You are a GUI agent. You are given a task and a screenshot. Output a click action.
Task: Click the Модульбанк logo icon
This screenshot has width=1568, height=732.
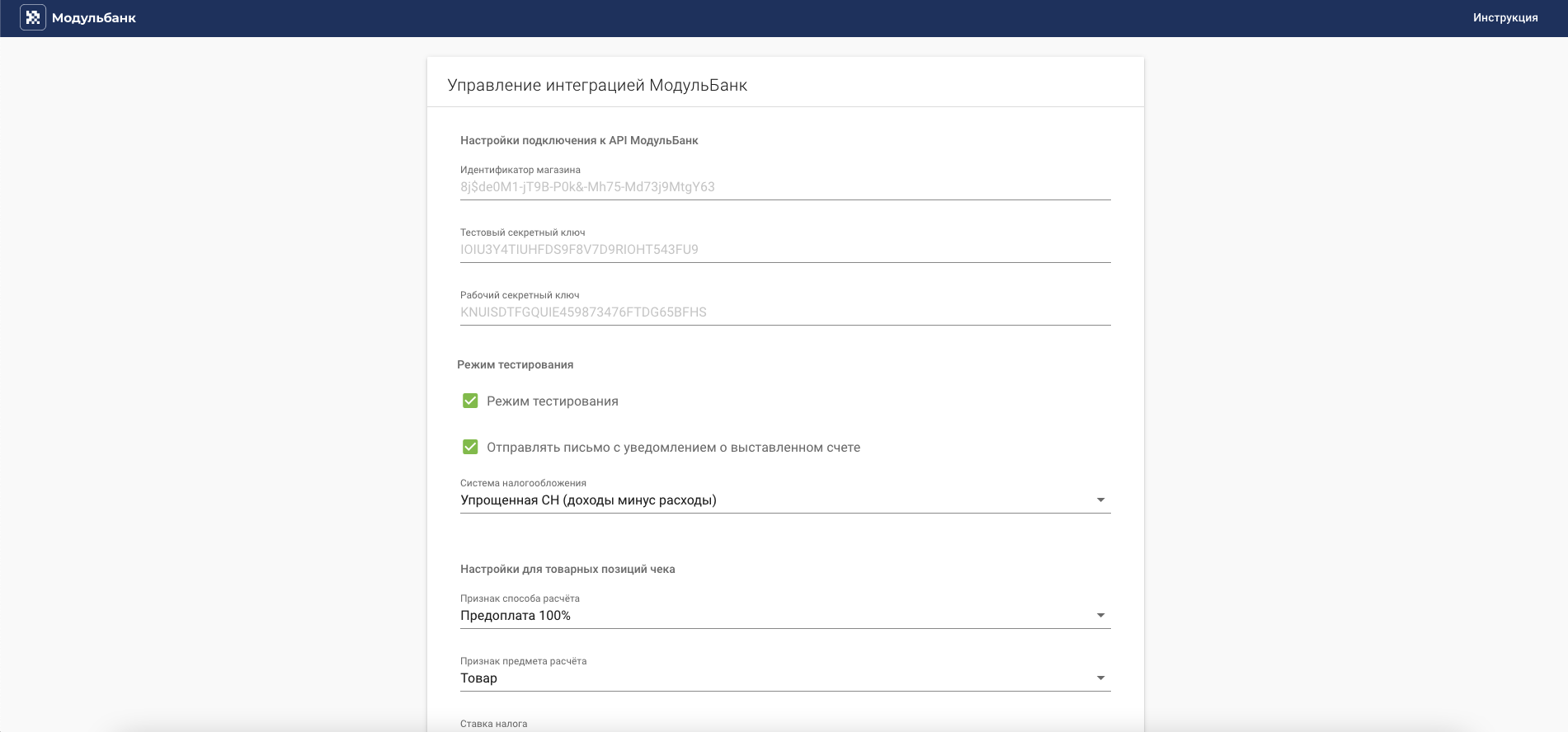pyautogui.click(x=33, y=17)
